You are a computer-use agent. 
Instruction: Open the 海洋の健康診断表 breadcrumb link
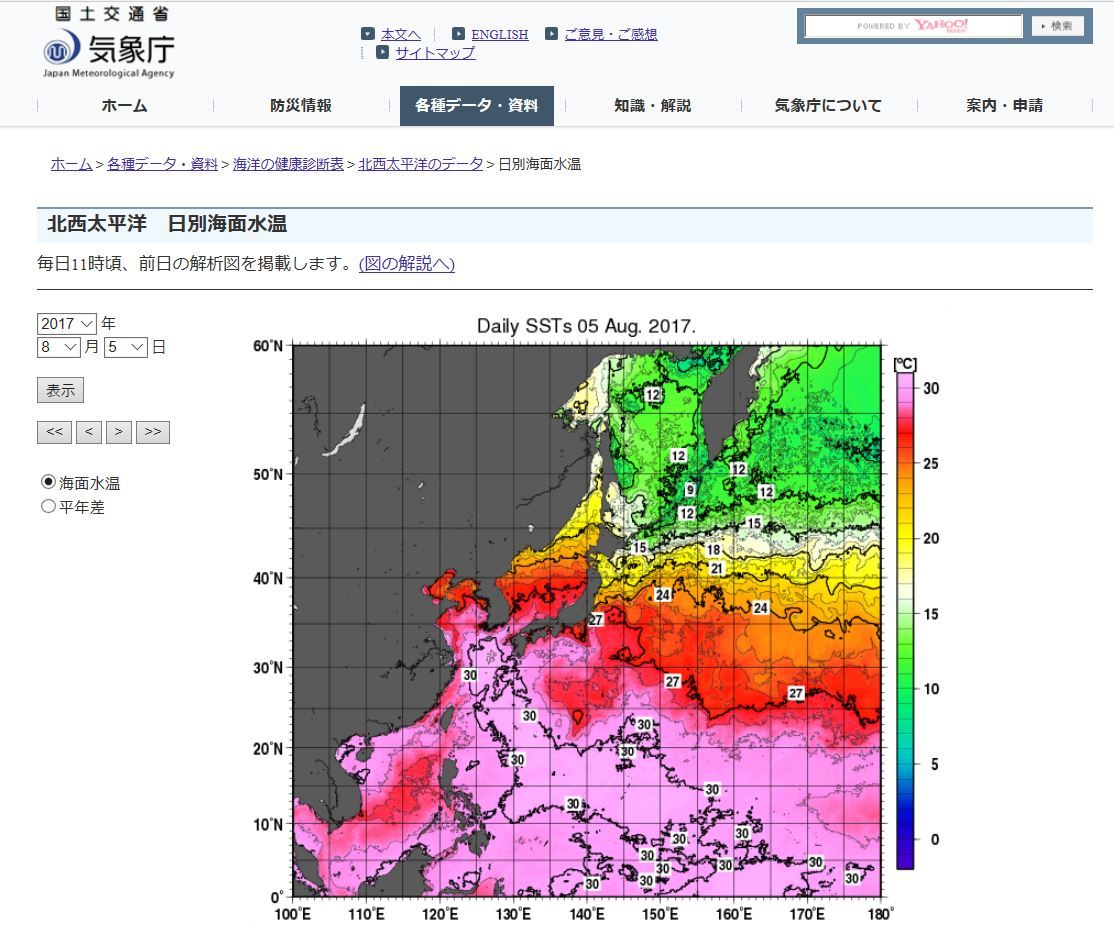tap(288, 164)
